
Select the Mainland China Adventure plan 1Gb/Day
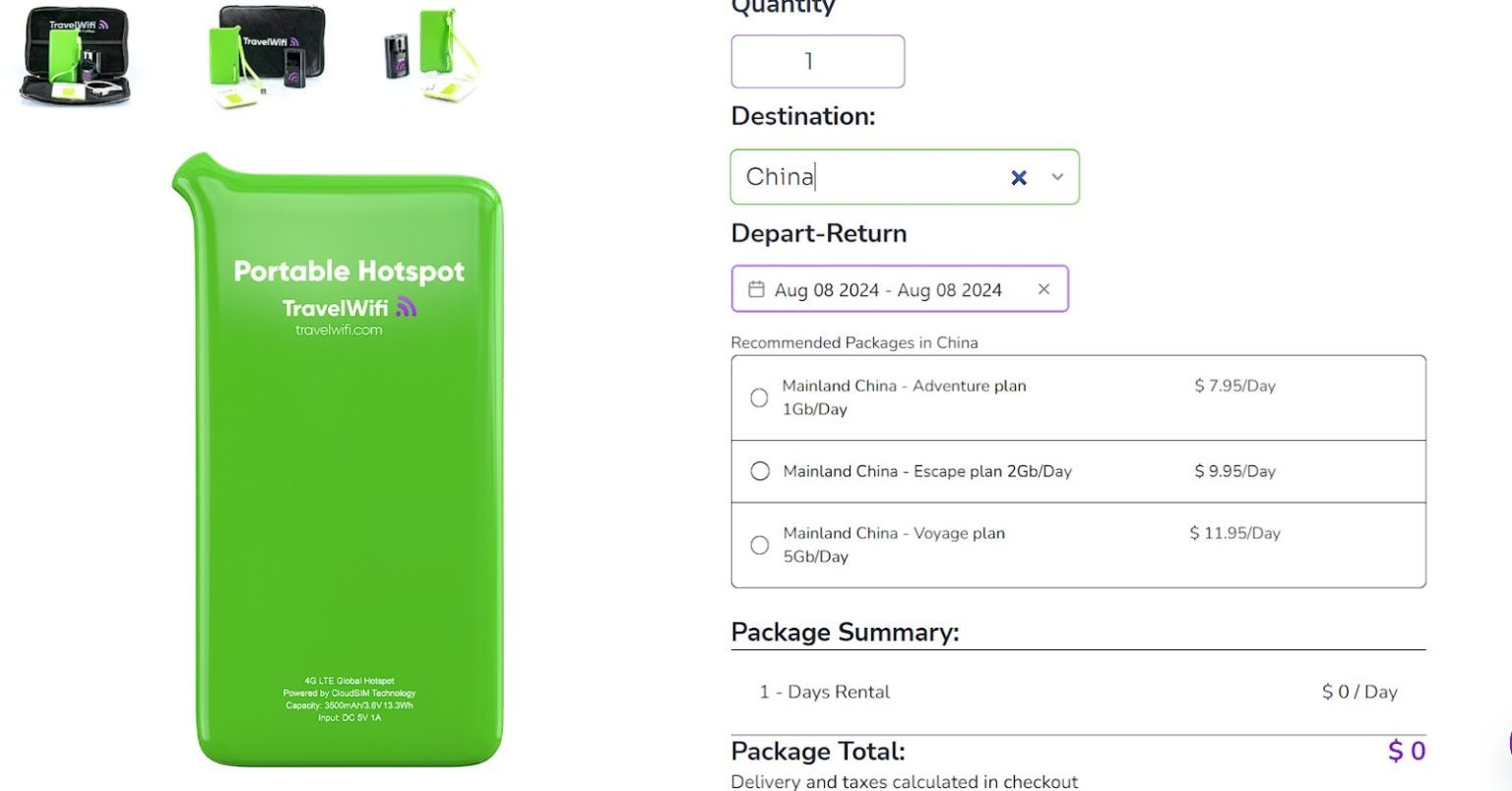pos(758,397)
